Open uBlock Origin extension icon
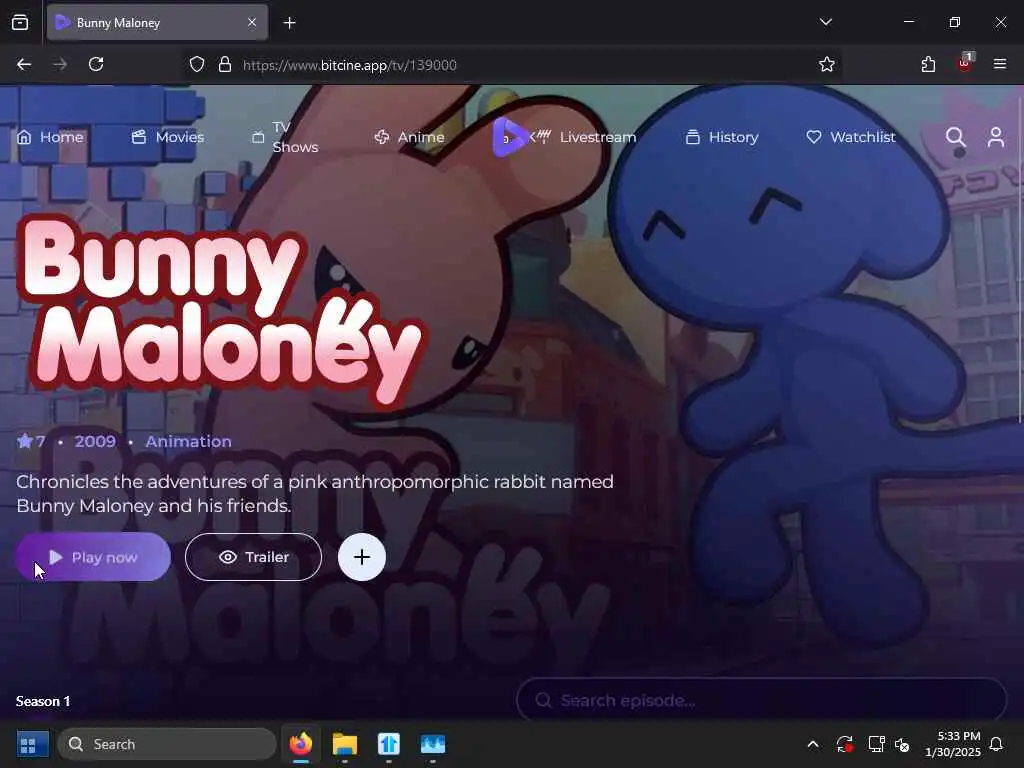 pos(965,63)
